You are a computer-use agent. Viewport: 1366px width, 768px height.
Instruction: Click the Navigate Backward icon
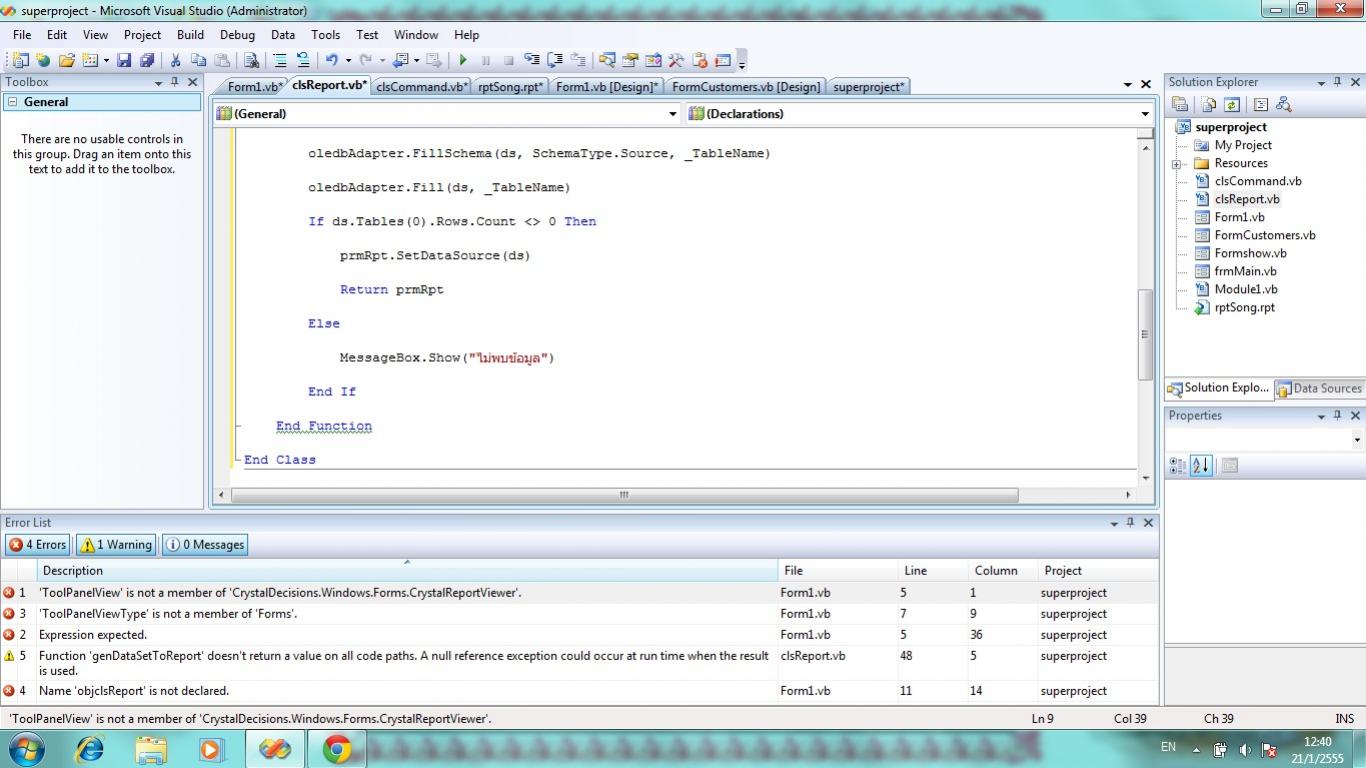pyautogui.click(x=401, y=60)
